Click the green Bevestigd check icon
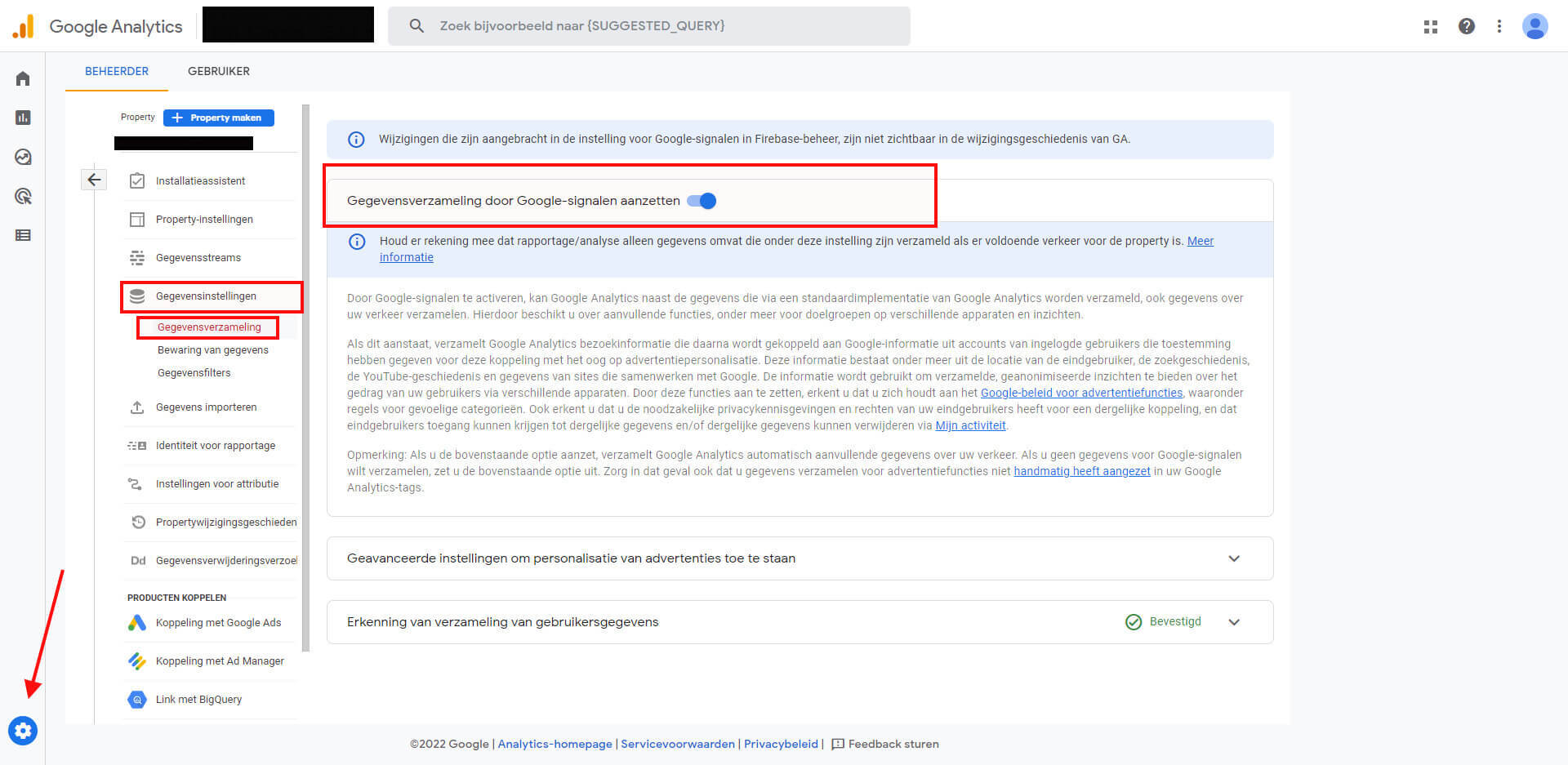This screenshot has width=1568, height=765. [1134, 622]
